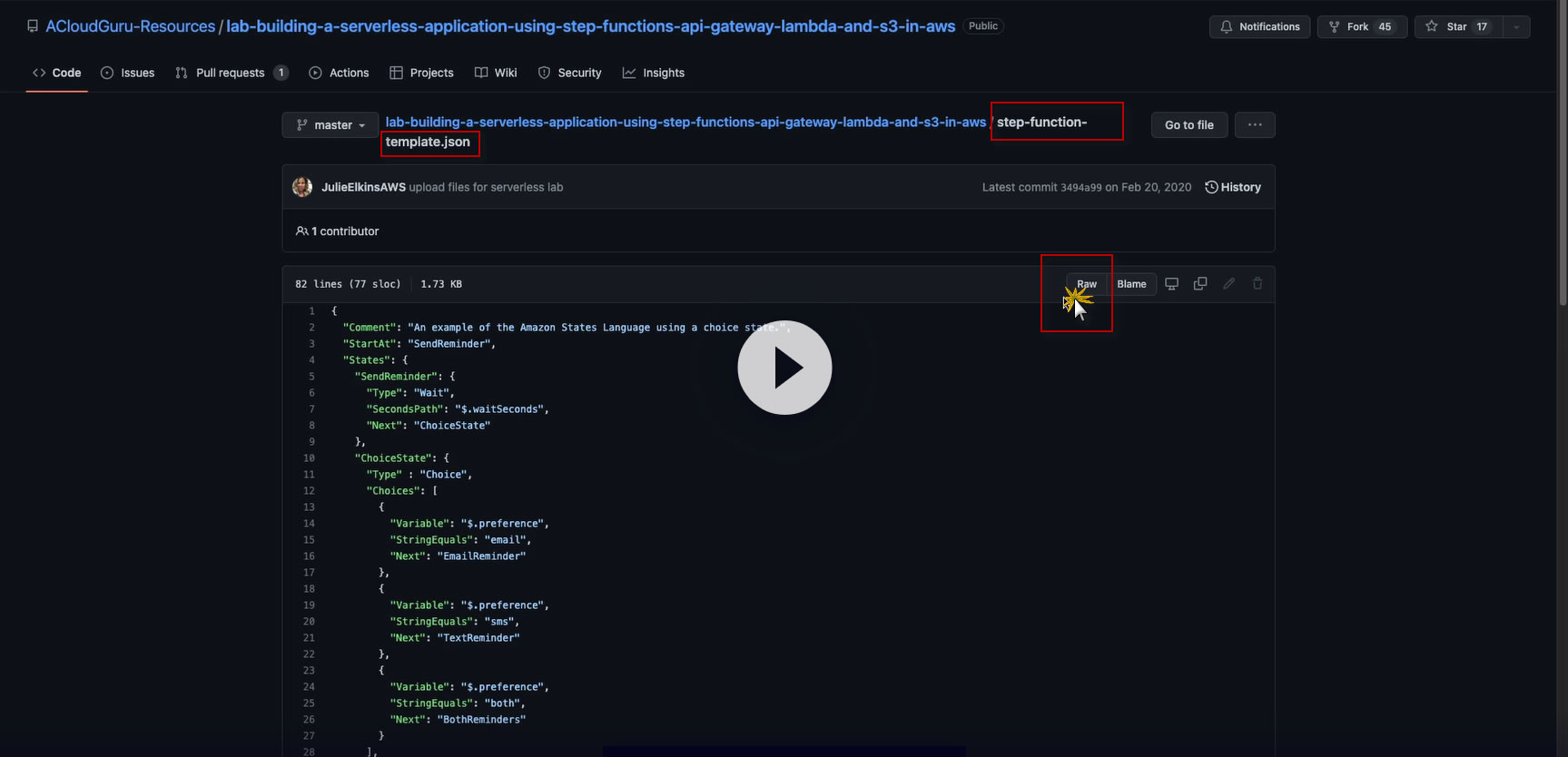Open file in GitHub Desktop icon
Viewport: 1568px width, 757px height.
tap(1172, 284)
